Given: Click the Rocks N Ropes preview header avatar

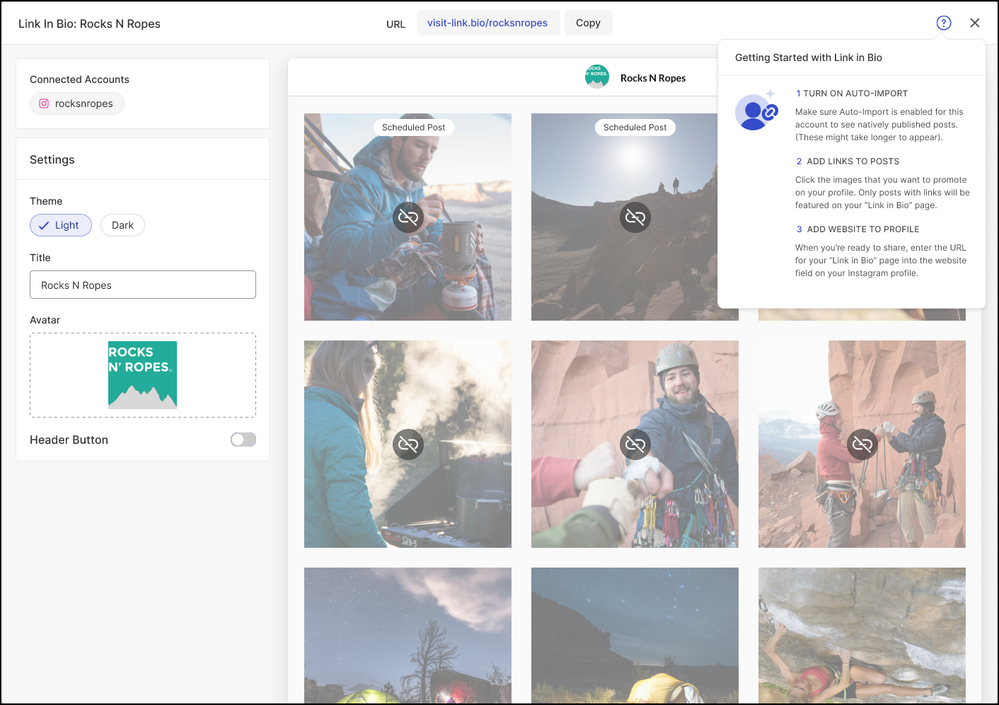Looking at the screenshot, I should pos(597,77).
